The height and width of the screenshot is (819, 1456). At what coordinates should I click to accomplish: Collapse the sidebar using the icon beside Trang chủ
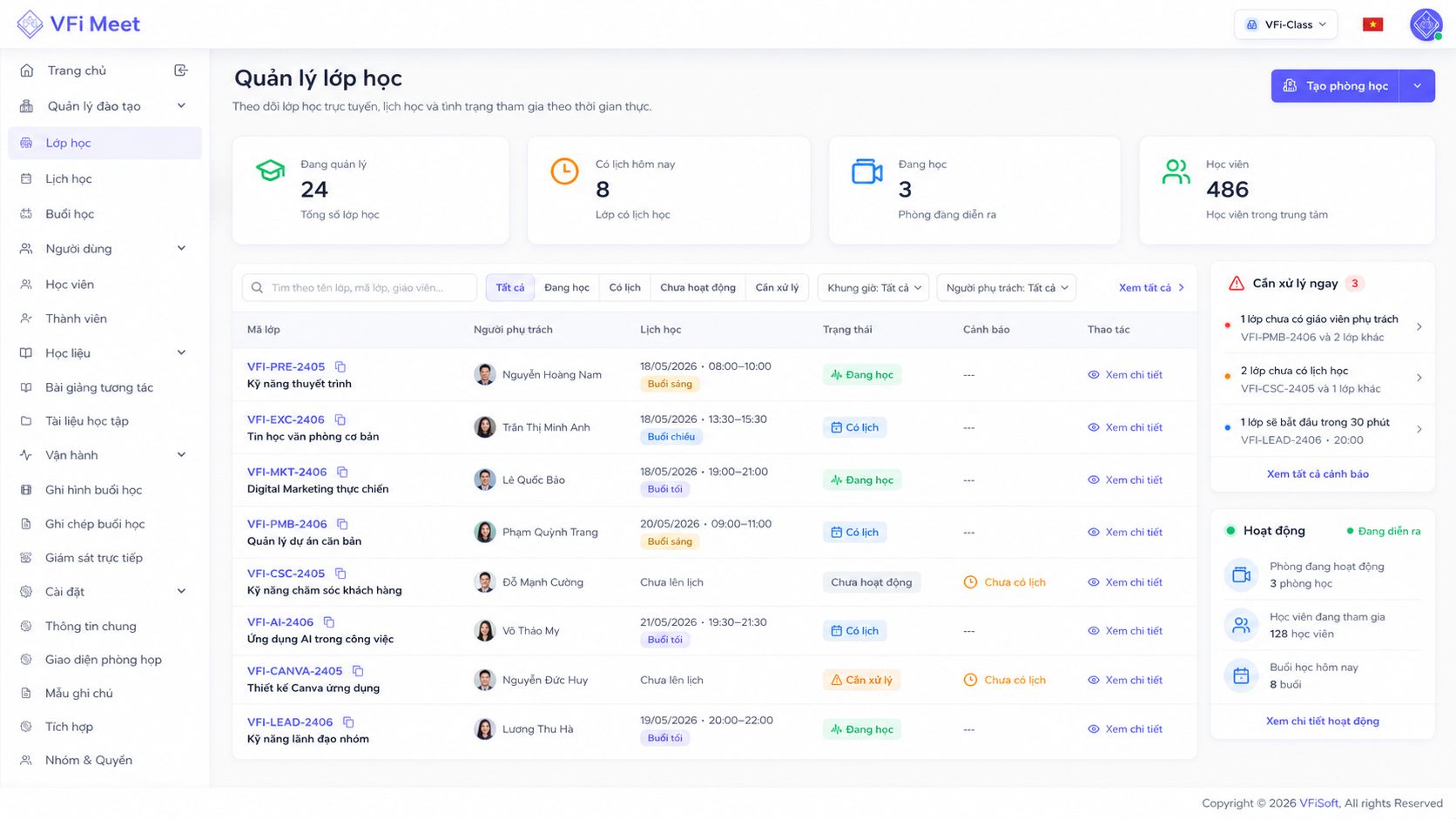coord(181,70)
